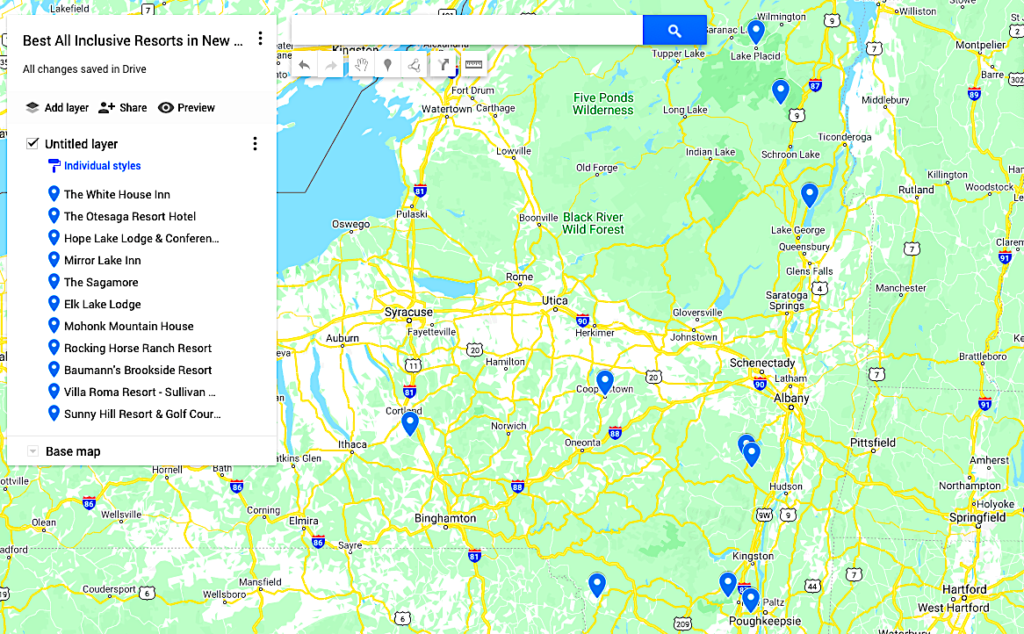This screenshot has height=634, width=1024.
Task: Click 'All changes saved in Drive' status text
Action: click(84, 69)
